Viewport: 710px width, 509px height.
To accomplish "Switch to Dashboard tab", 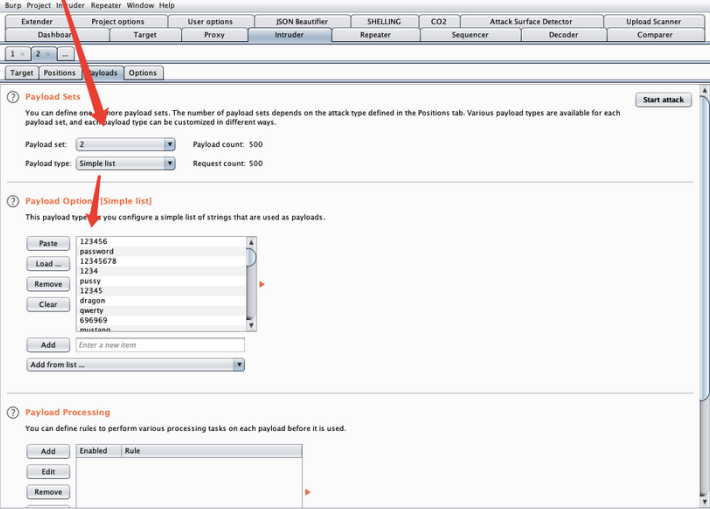I will (55, 35).
